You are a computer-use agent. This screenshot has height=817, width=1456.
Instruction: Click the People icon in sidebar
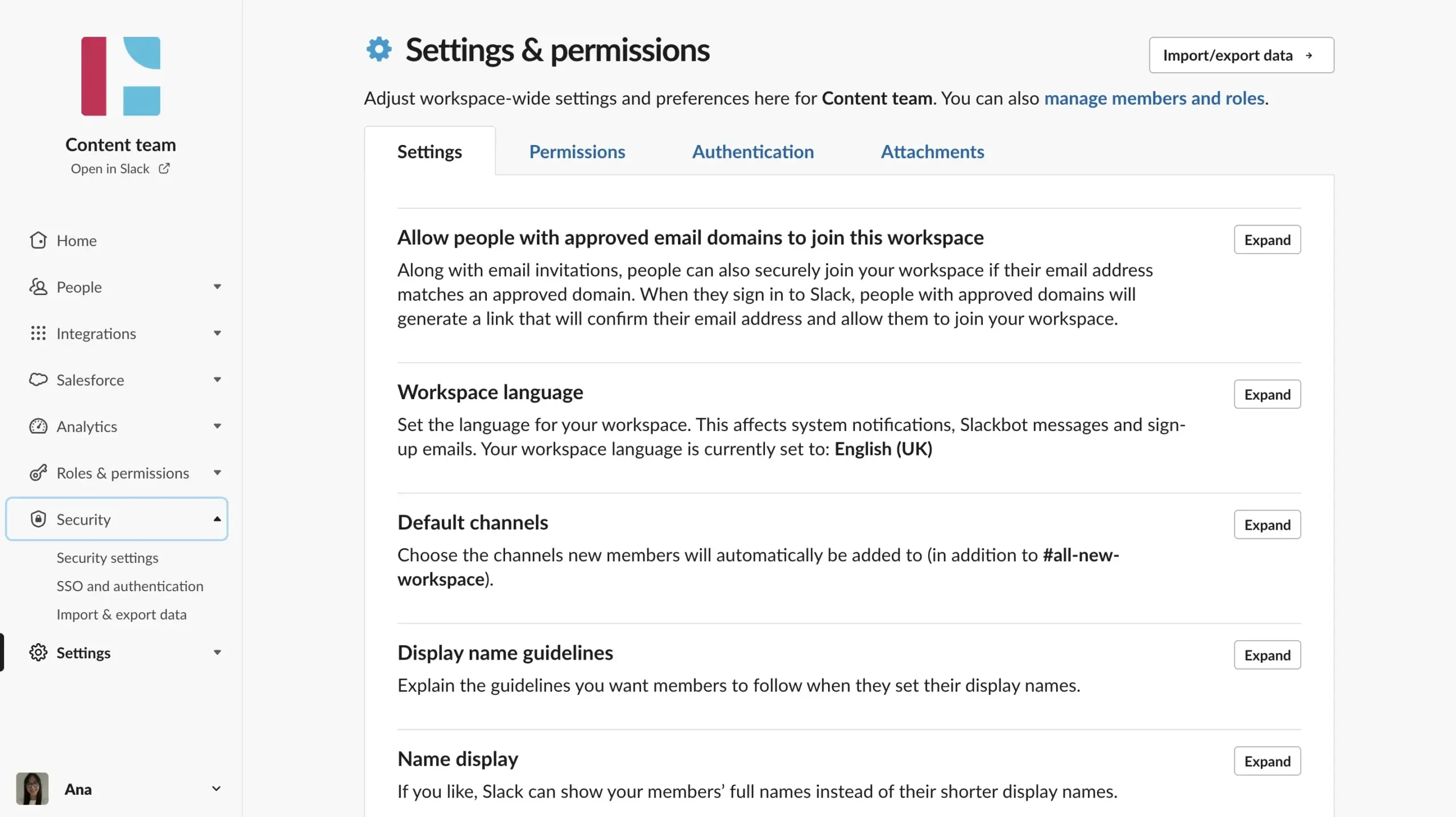(38, 287)
